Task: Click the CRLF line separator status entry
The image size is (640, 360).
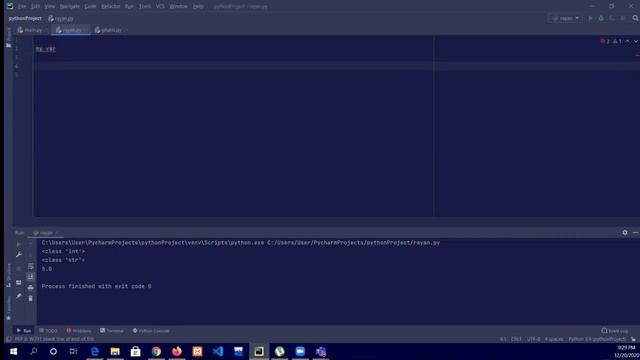Action: click(x=516, y=339)
